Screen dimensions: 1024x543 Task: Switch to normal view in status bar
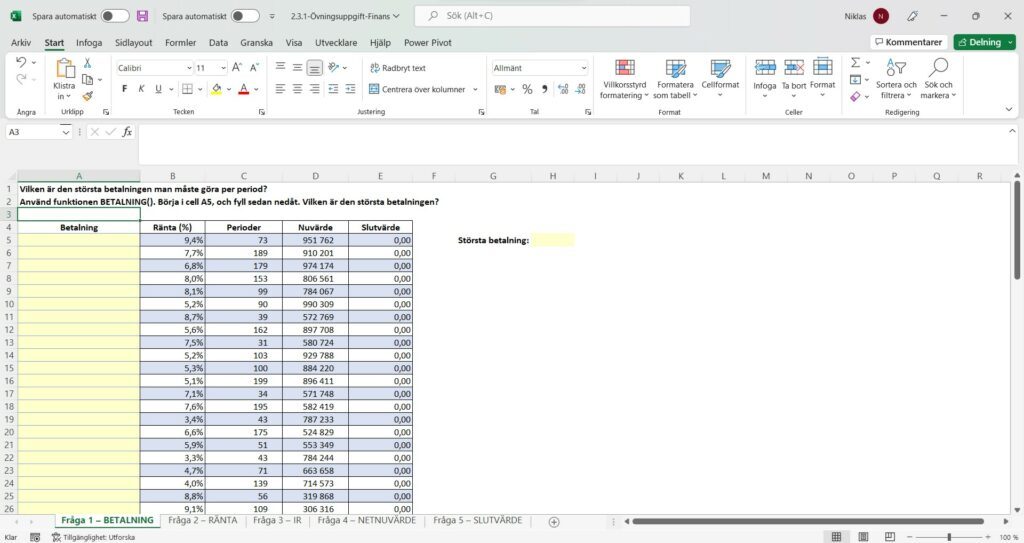click(x=836, y=536)
